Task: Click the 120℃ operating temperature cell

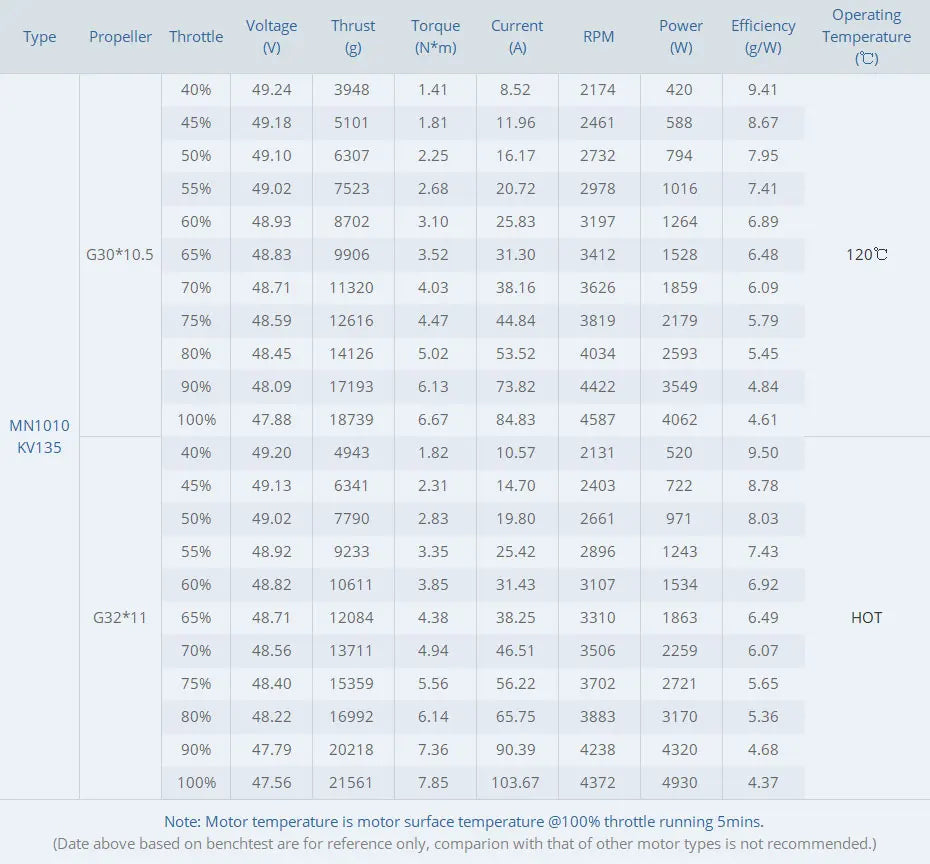Action: click(866, 255)
